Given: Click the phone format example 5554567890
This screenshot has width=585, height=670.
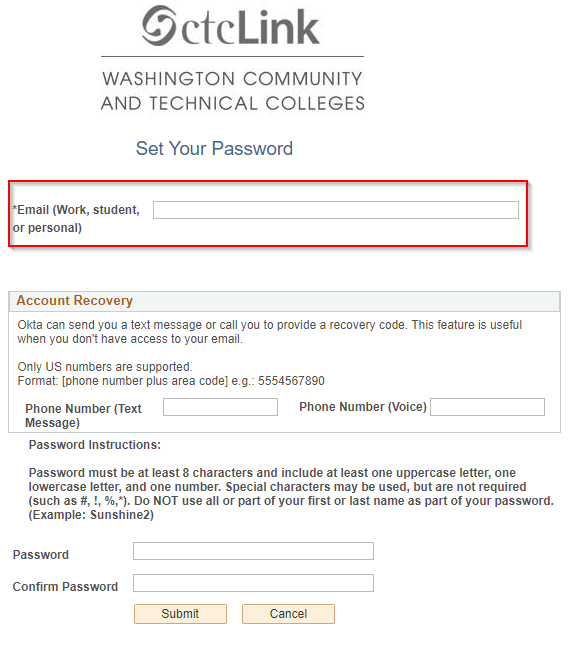Looking at the screenshot, I should click(291, 381).
